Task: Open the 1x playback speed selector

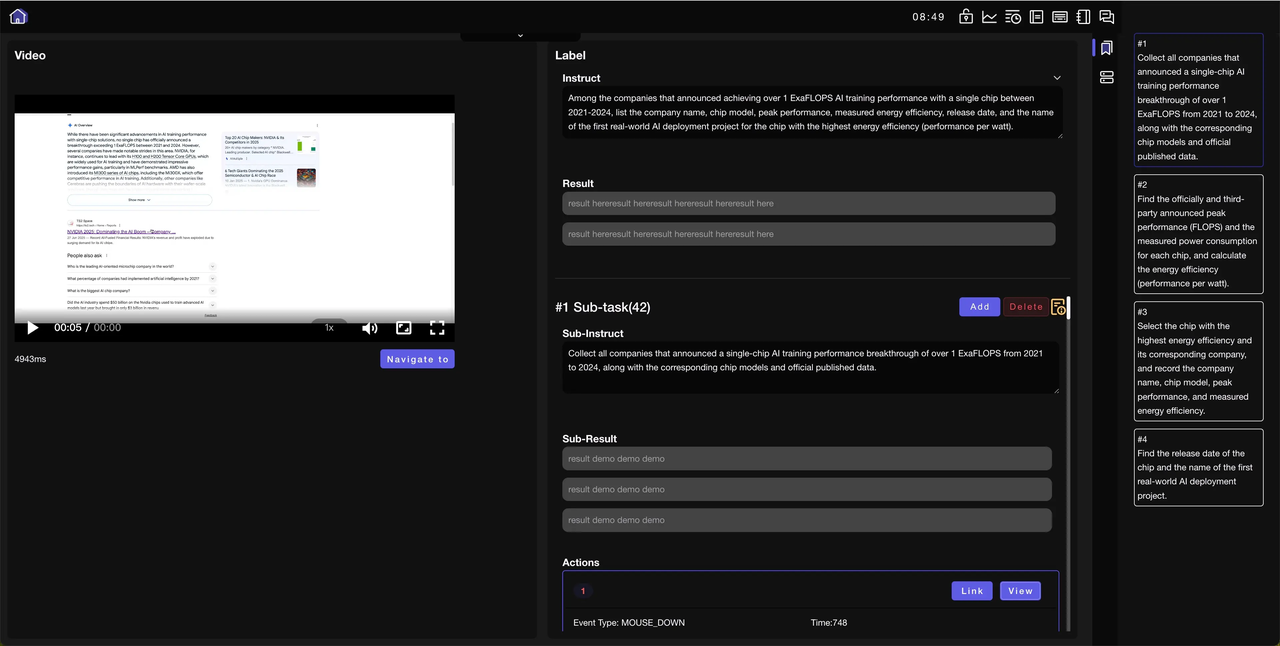Action: 329,328
